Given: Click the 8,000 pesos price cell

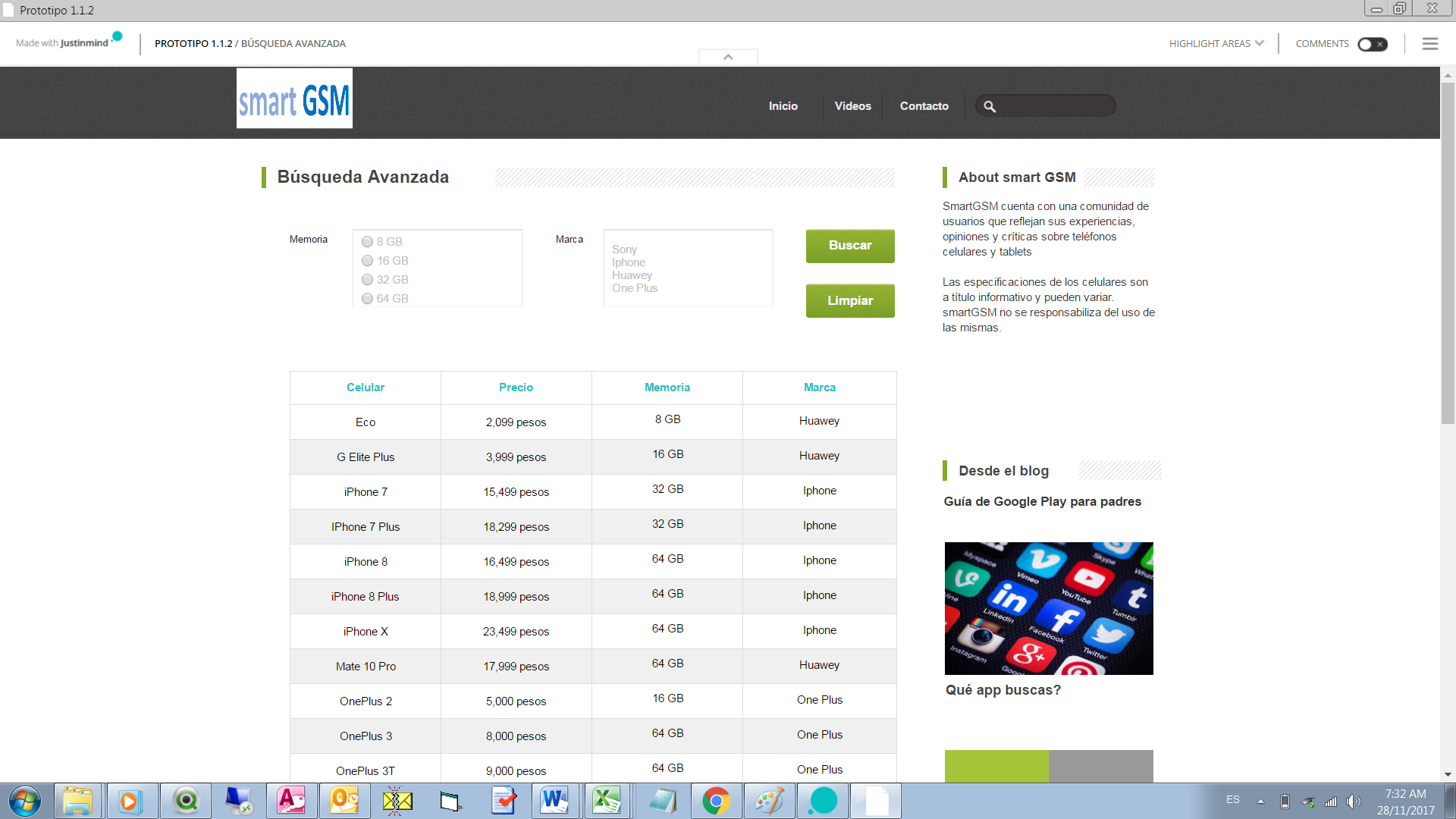Looking at the screenshot, I should [x=516, y=736].
